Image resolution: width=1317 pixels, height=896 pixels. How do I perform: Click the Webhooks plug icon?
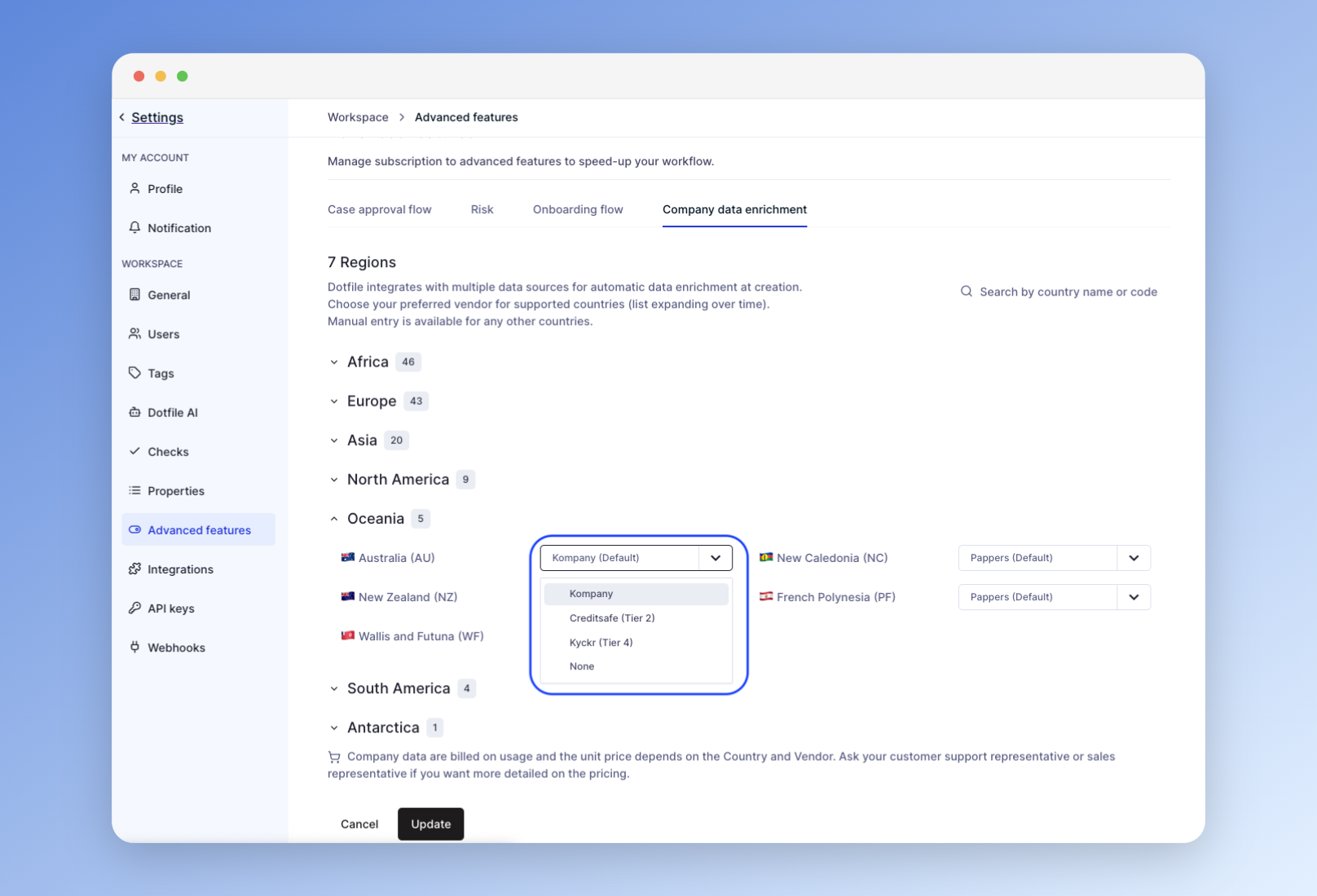point(134,647)
